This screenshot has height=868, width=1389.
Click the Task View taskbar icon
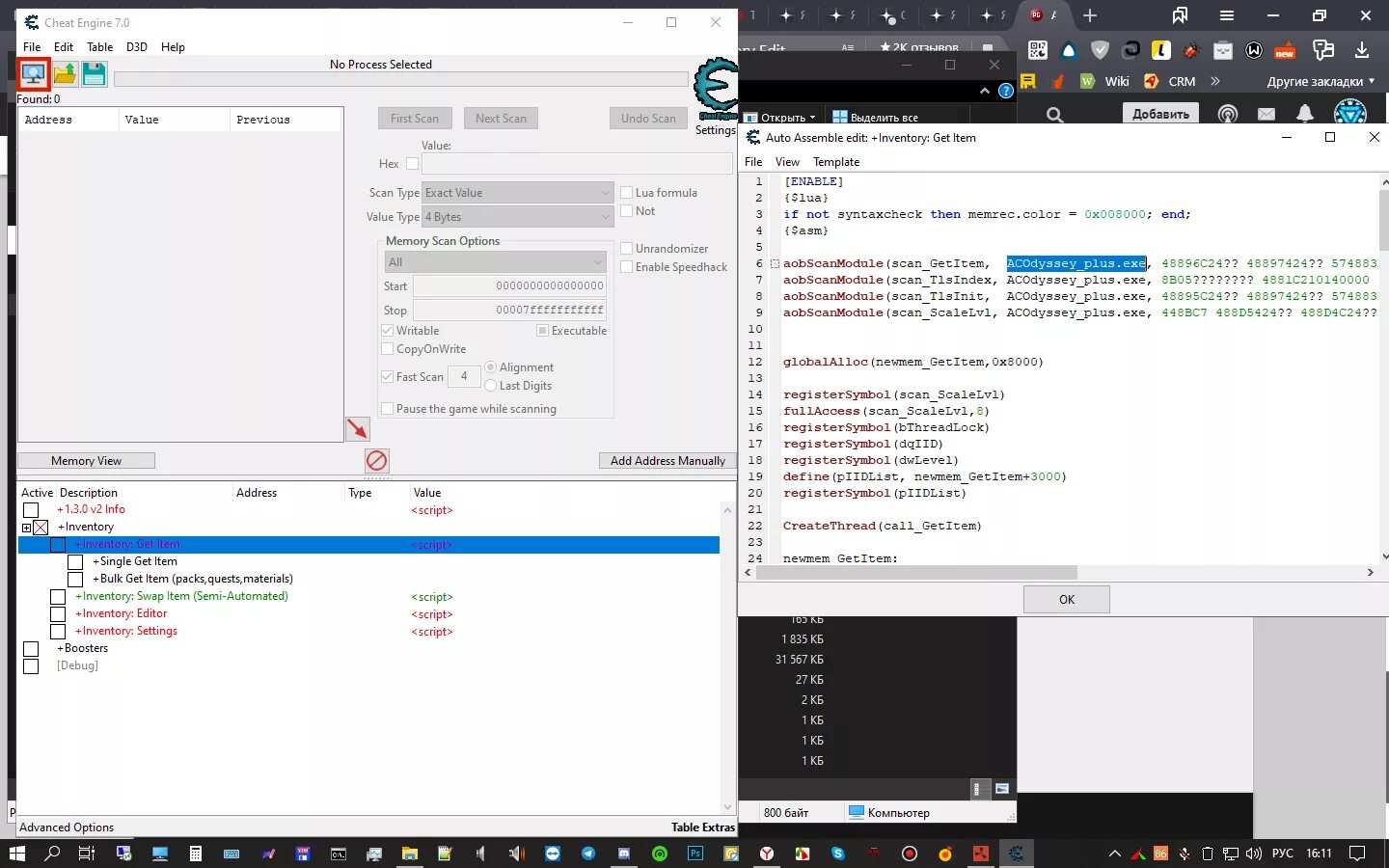point(87,854)
